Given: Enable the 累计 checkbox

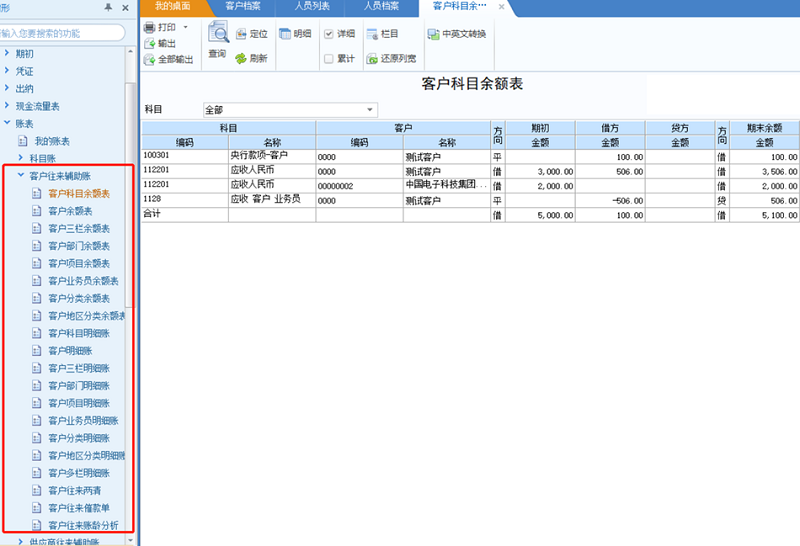Looking at the screenshot, I should coord(329,59).
